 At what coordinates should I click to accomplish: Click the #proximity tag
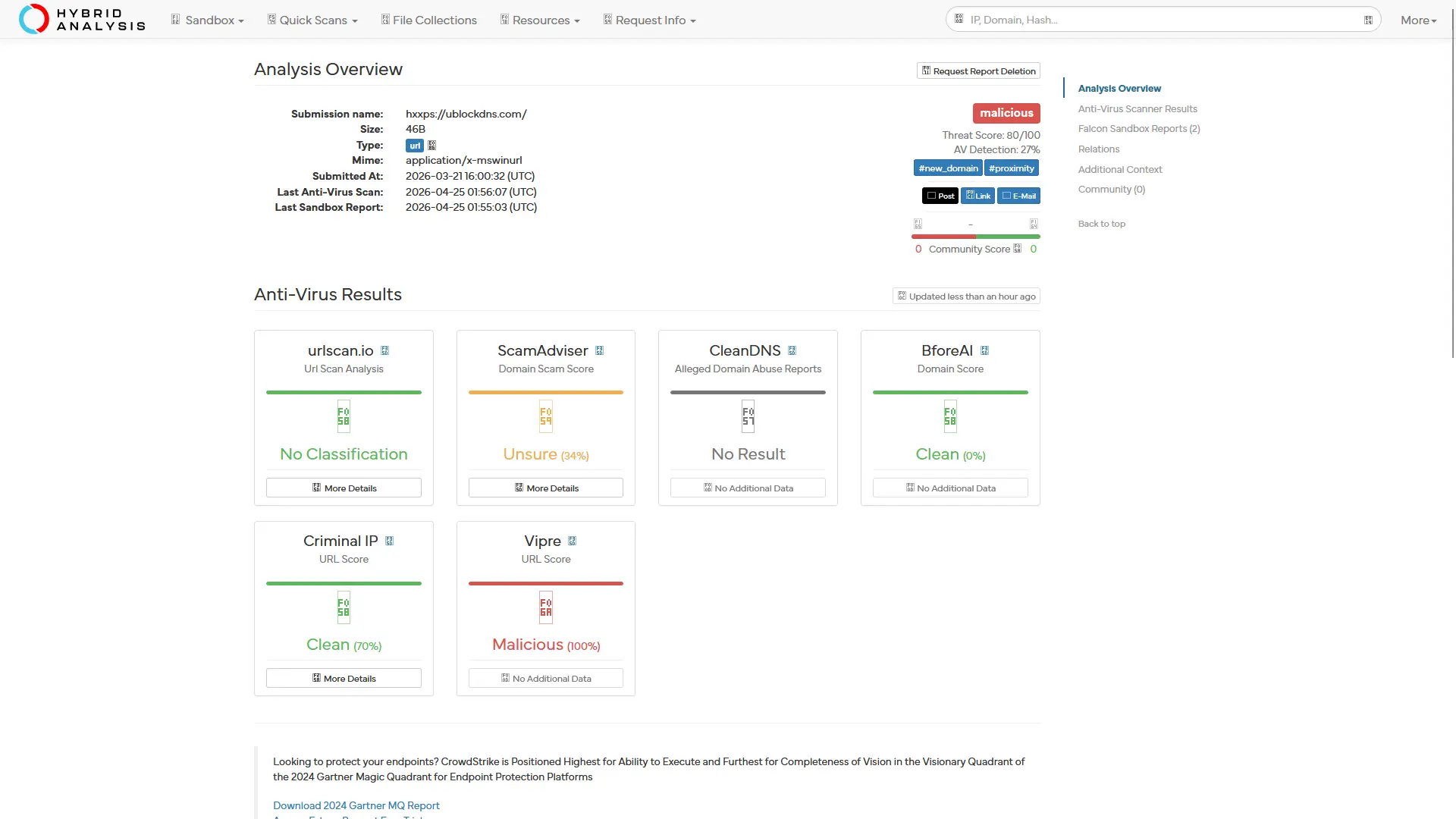click(x=1012, y=168)
